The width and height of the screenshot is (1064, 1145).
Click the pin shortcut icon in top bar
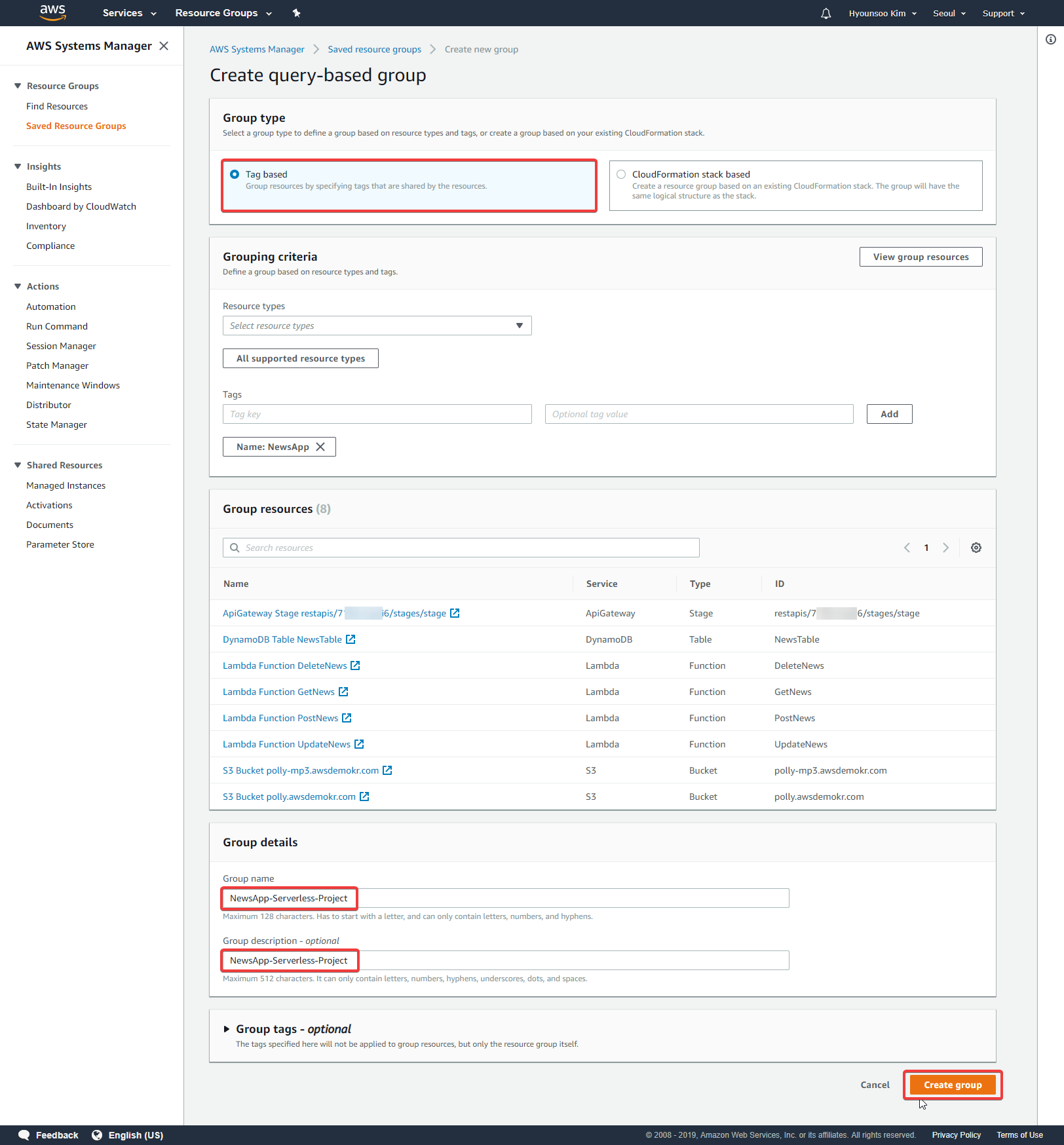pos(296,13)
